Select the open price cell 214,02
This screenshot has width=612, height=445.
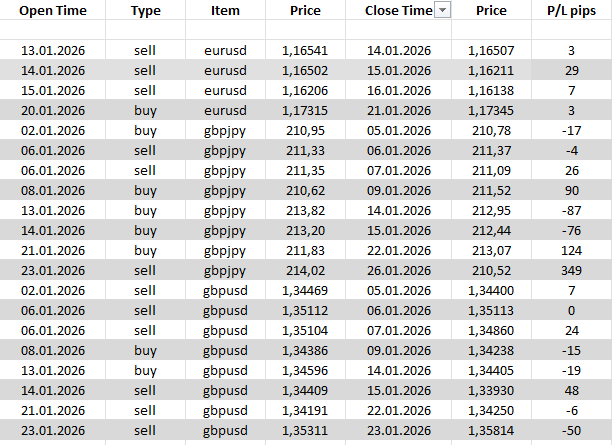point(305,268)
